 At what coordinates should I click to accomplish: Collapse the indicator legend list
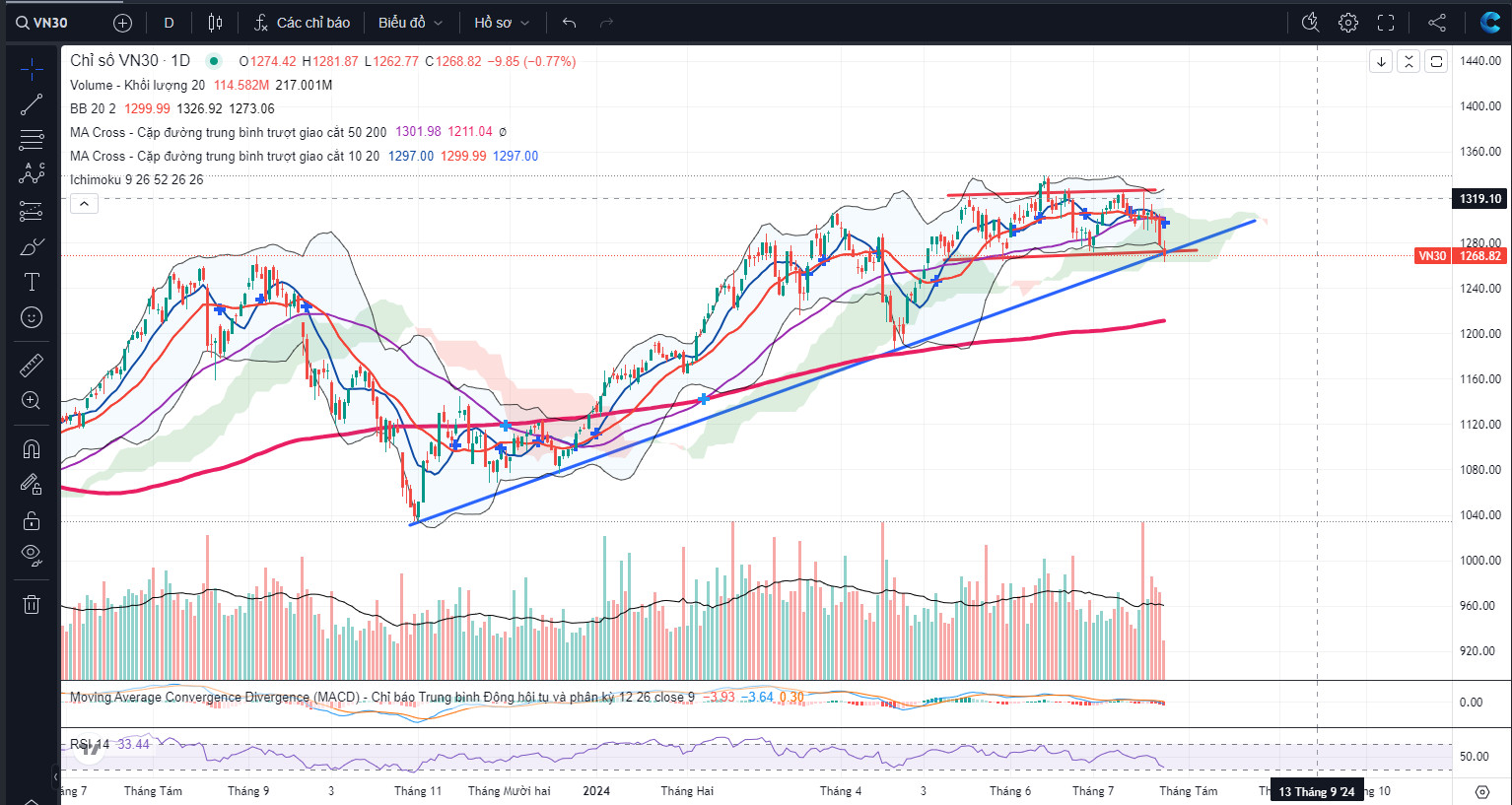pyautogui.click(x=84, y=204)
